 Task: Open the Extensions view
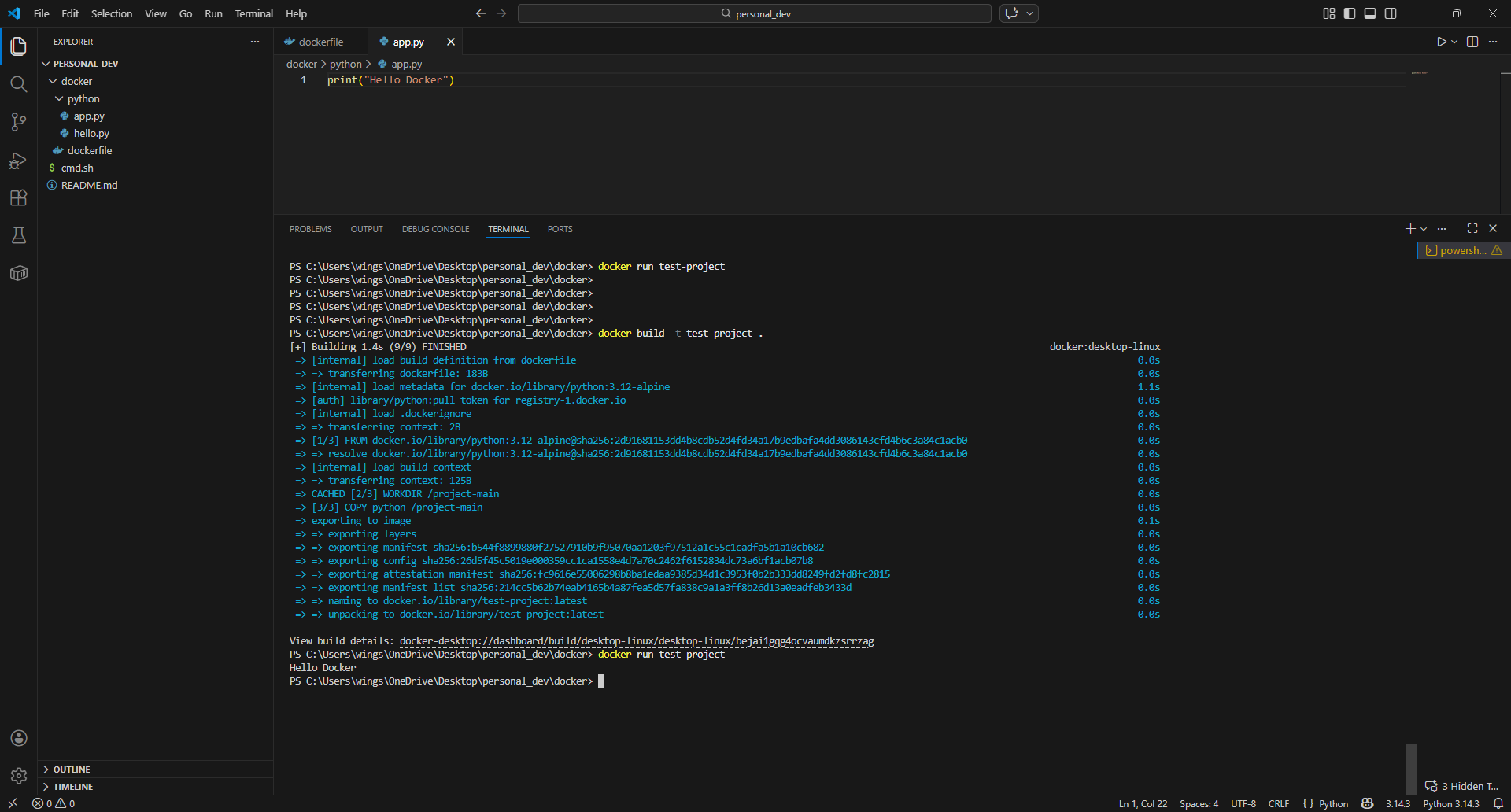19,198
